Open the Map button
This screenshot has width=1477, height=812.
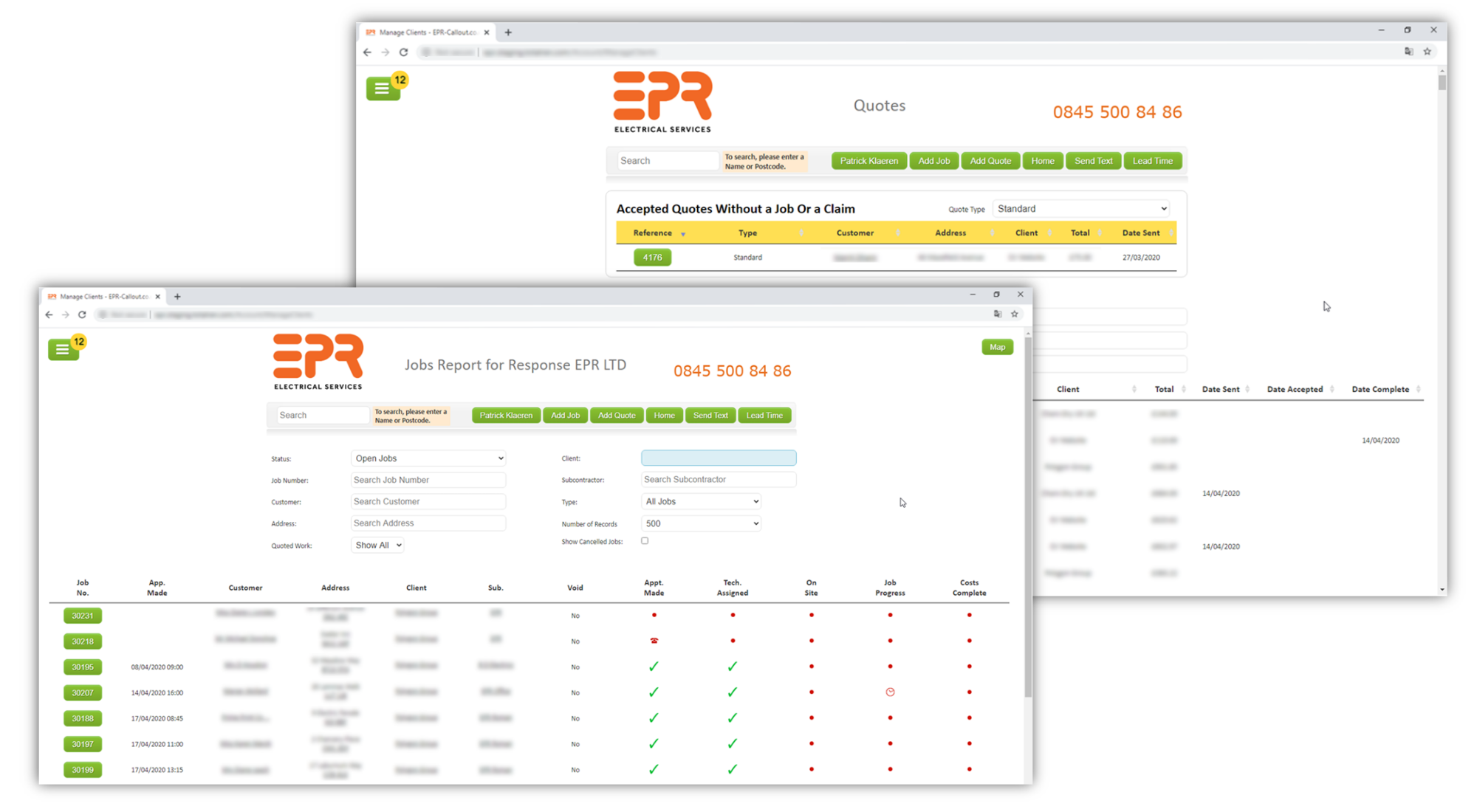[997, 347]
